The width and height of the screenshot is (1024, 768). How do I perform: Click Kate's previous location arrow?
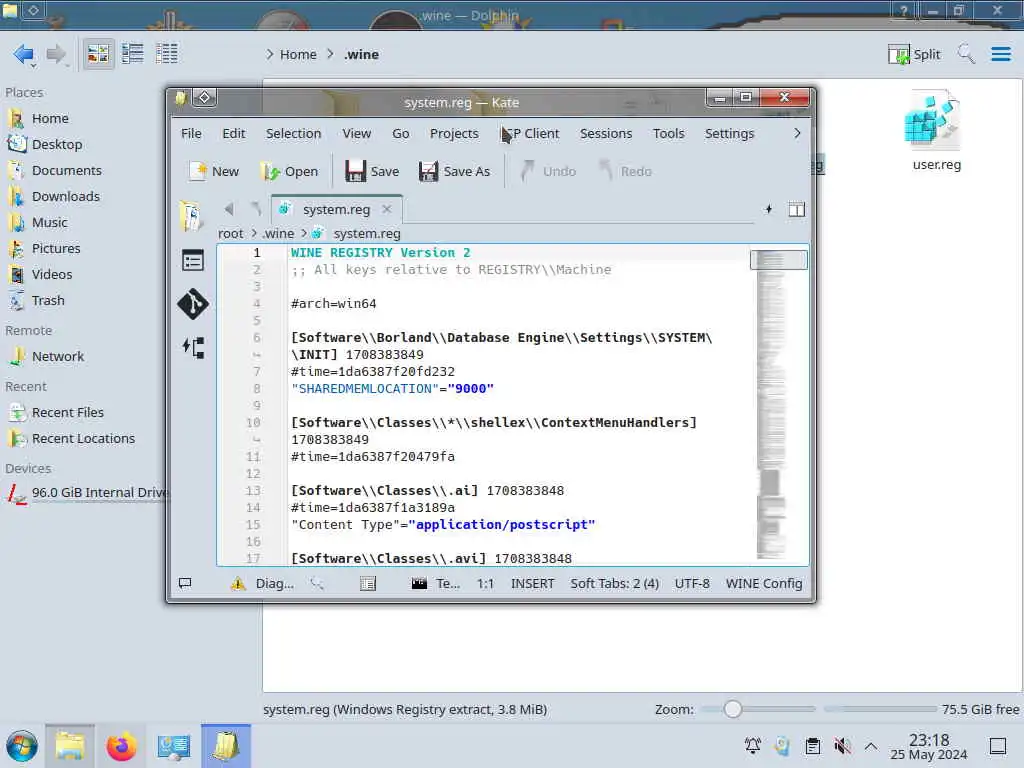[229, 210]
